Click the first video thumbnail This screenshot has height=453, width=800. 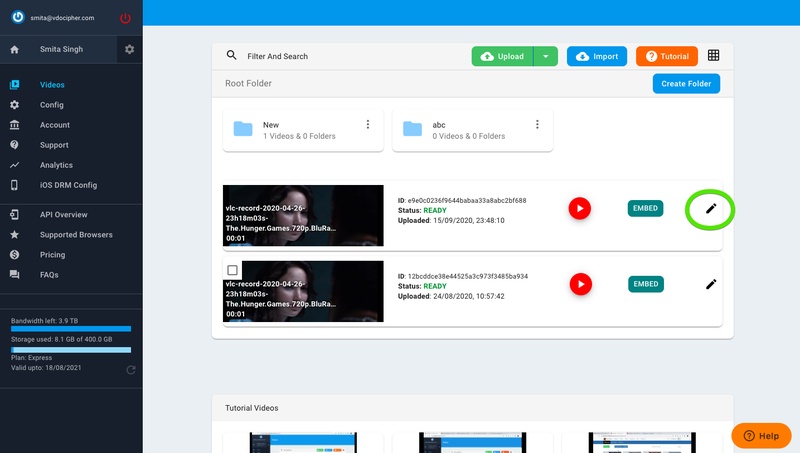click(303, 215)
